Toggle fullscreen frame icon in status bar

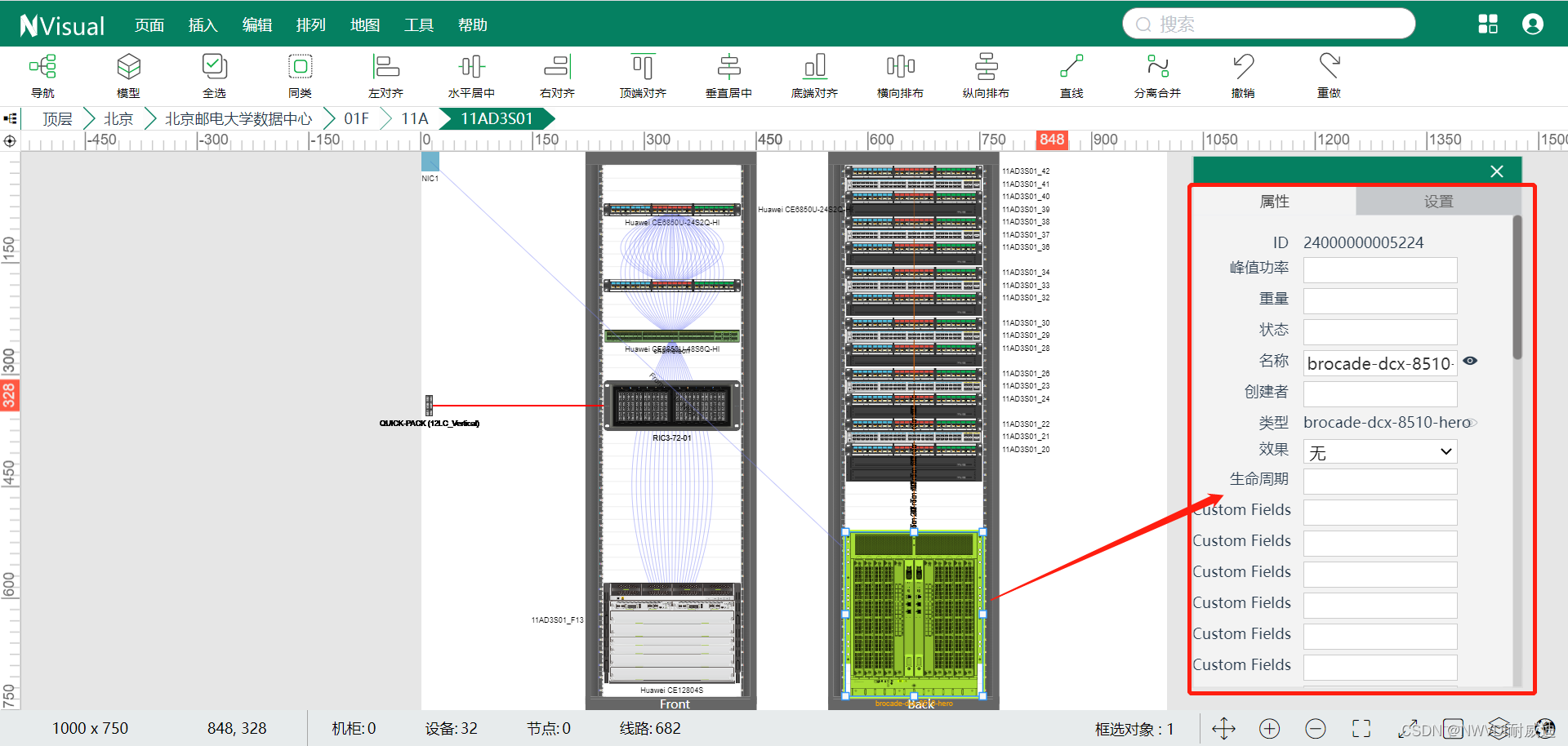point(1361,729)
